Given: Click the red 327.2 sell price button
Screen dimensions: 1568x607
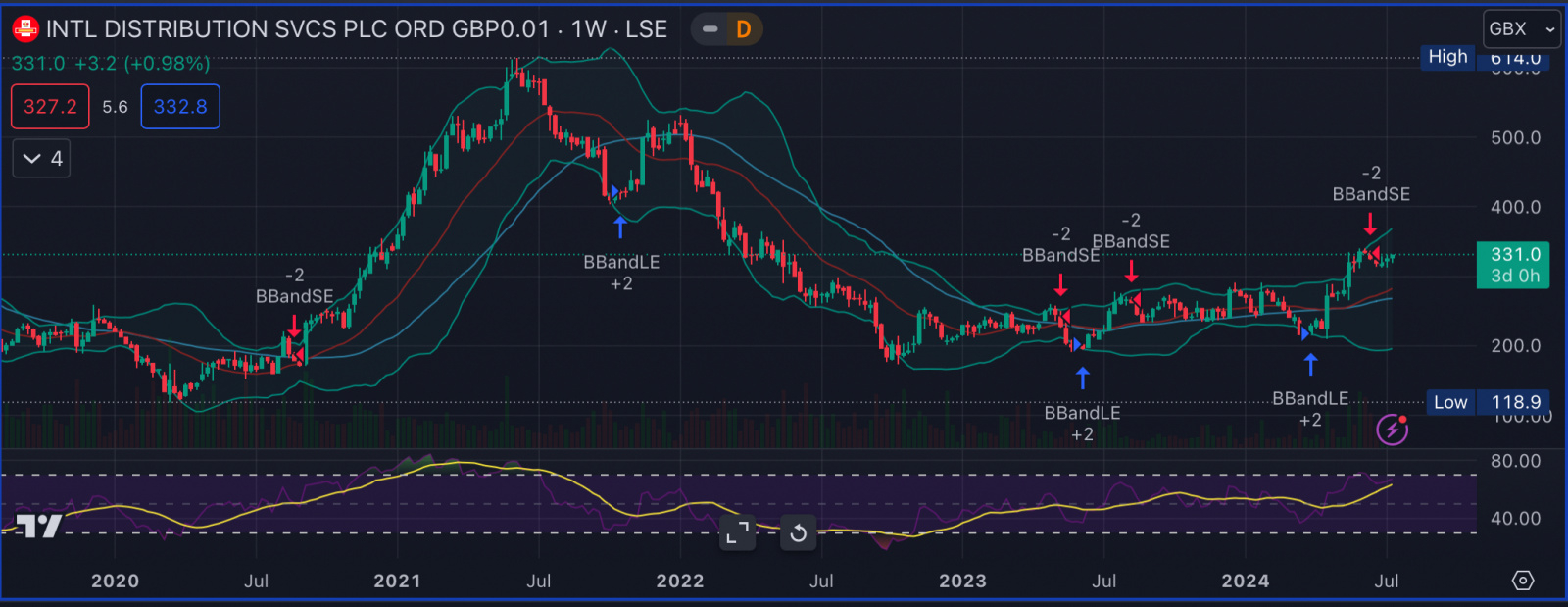Looking at the screenshot, I should (50, 107).
